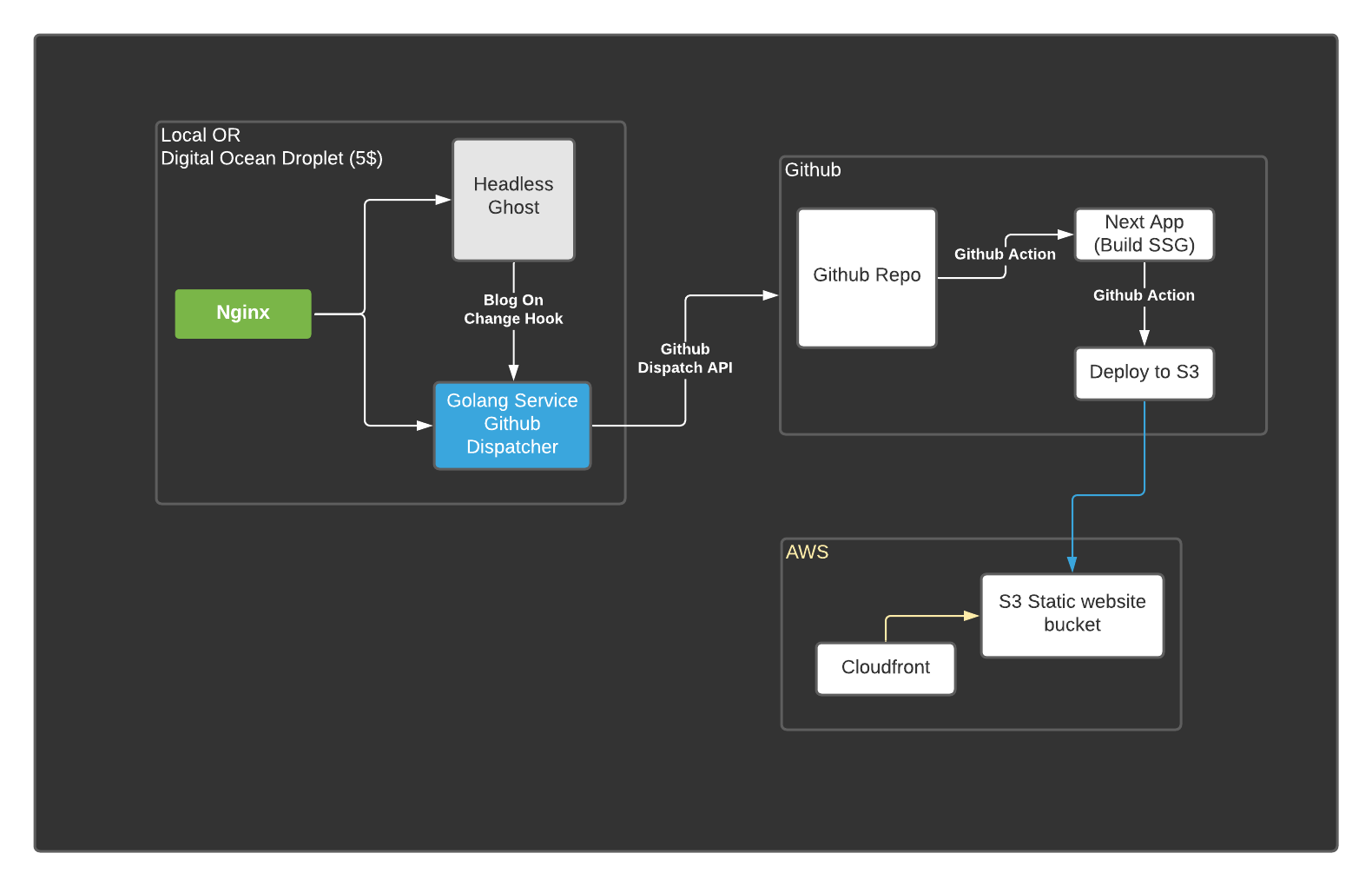
Task: Click arrowhead pointing into Golang Service from Nginx
Action: (425, 426)
